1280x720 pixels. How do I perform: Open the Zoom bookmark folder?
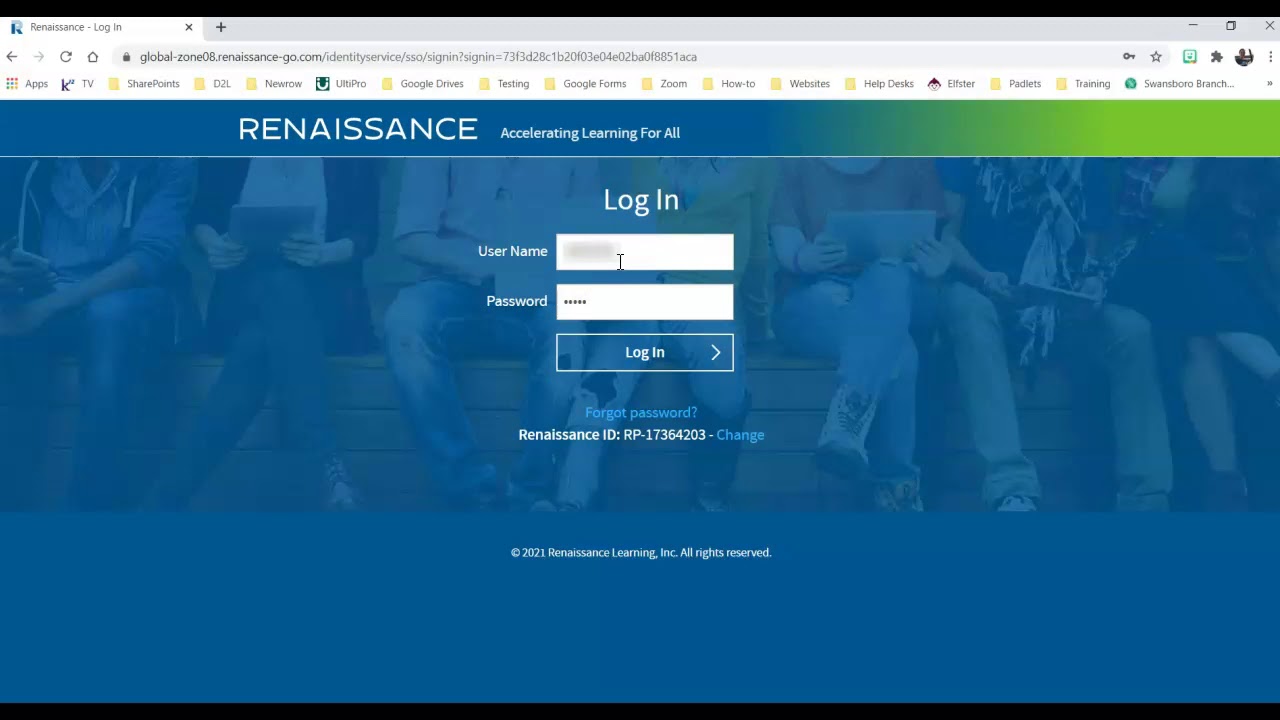pos(664,84)
